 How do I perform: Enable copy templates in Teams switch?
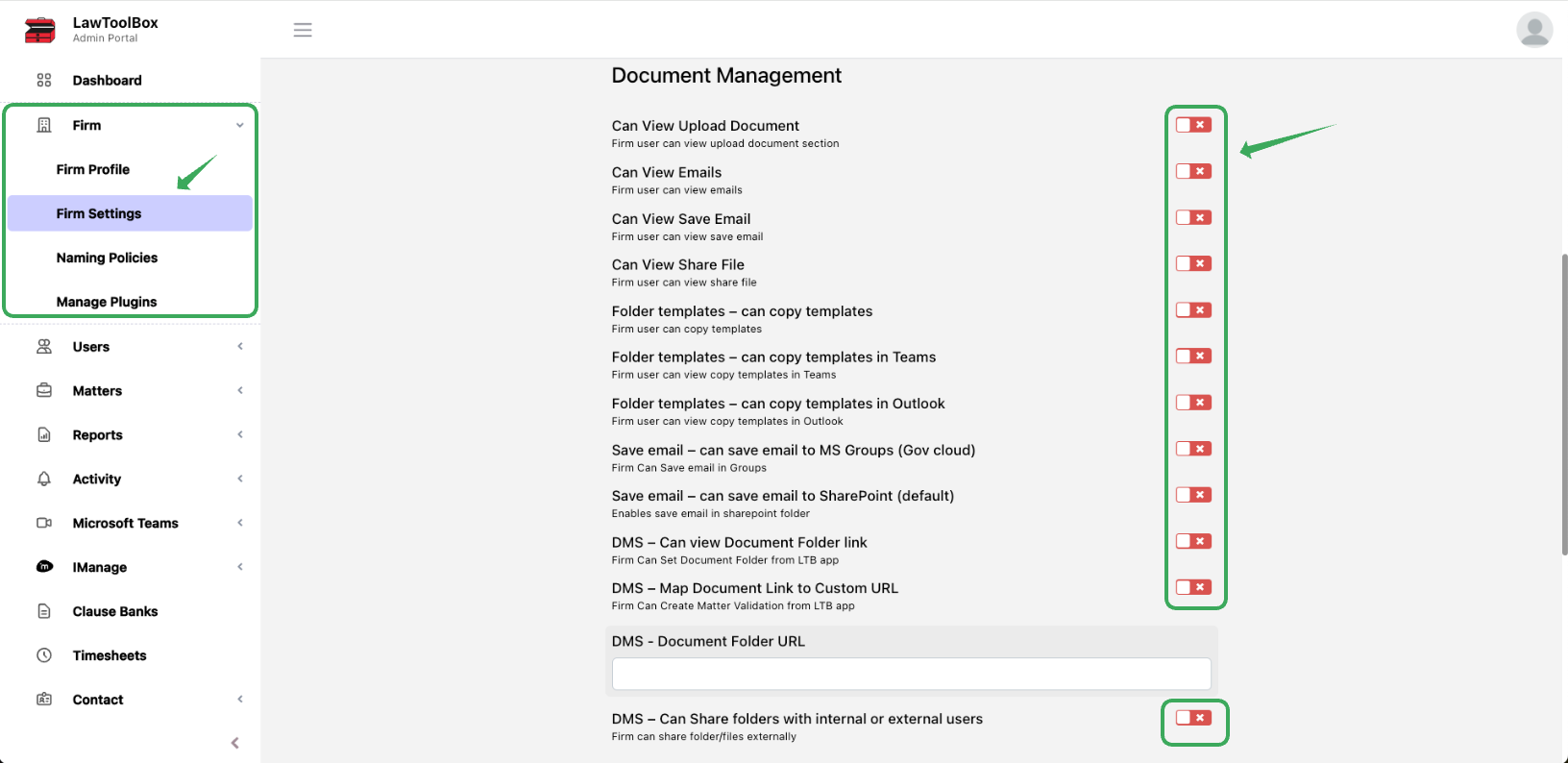tap(1194, 356)
